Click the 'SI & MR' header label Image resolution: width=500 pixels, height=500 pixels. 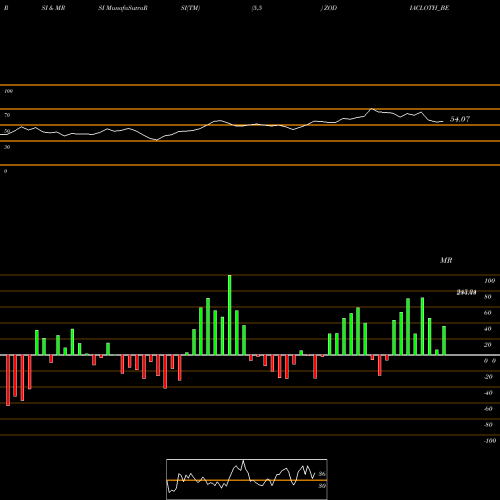click(53, 8)
